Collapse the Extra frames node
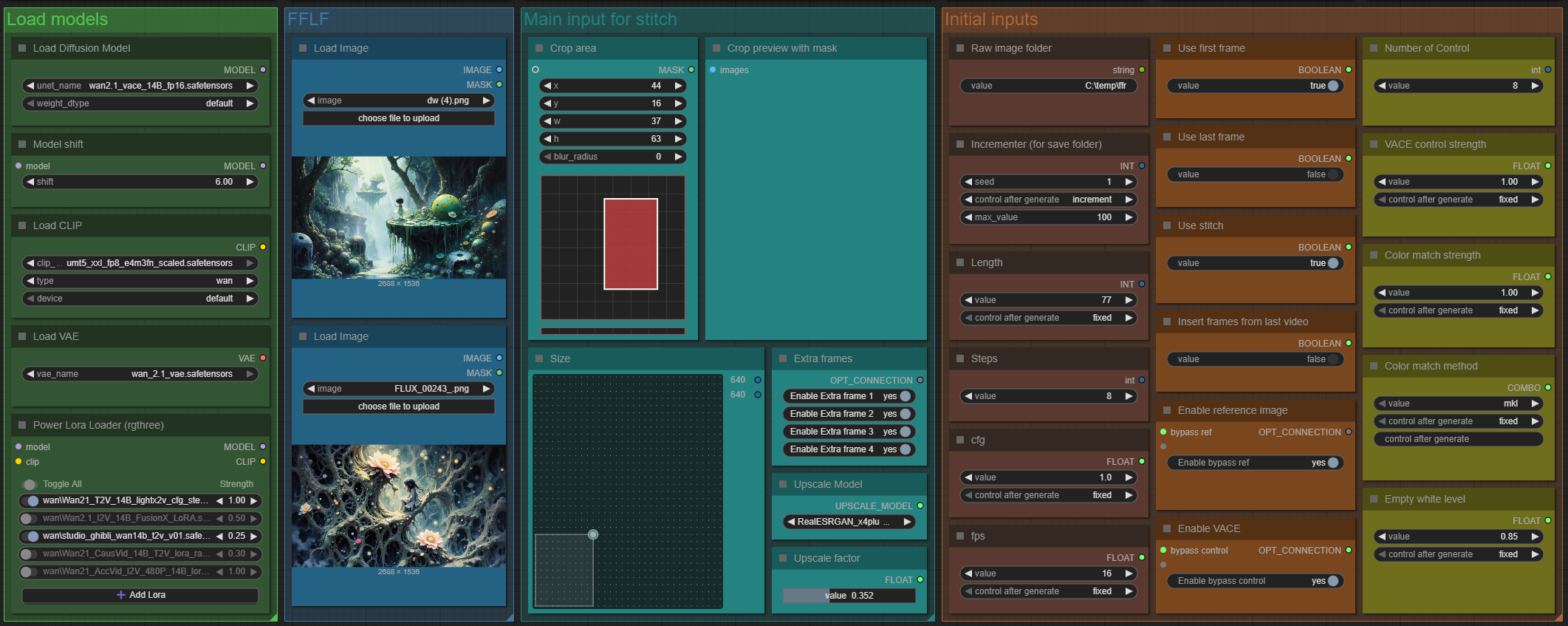The height and width of the screenshot is (626, 1568). [x=783, y=358]
